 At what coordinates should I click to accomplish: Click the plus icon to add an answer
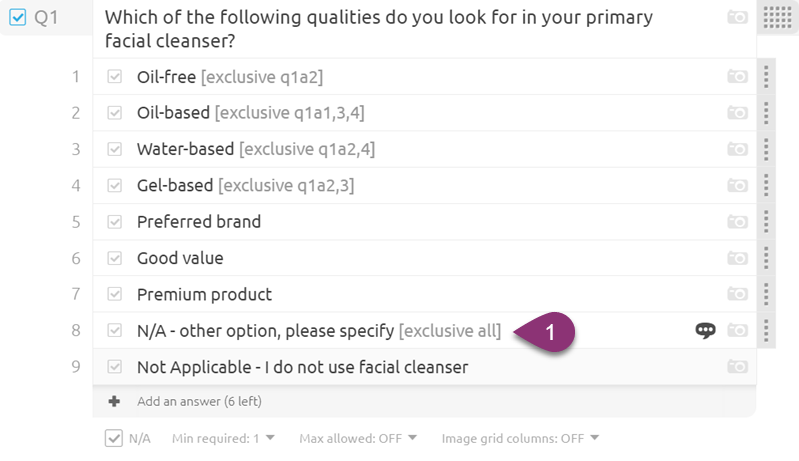pos(114,401)
